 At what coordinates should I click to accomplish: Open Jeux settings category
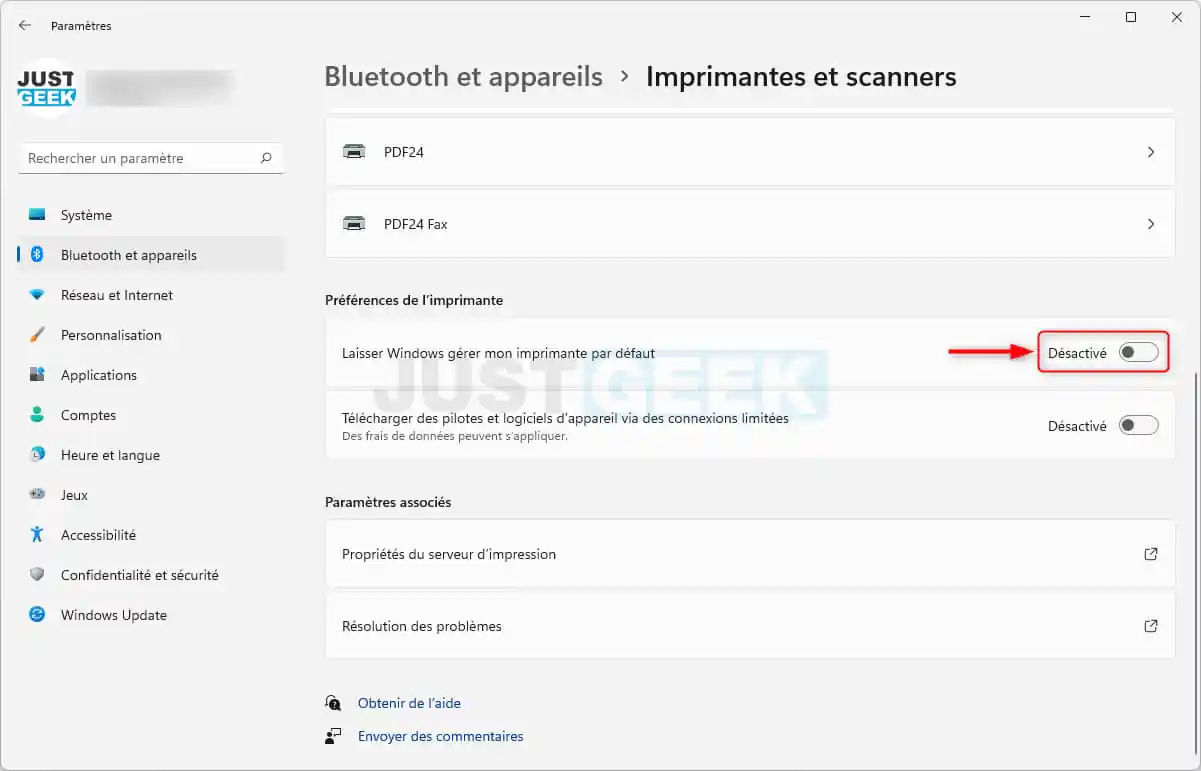[151, 495]
